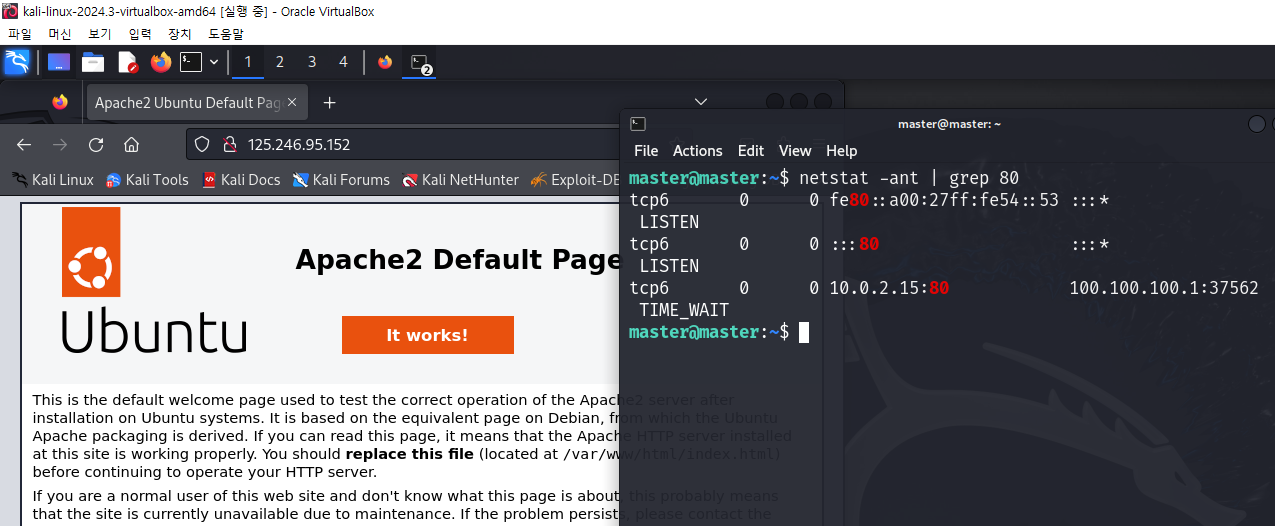Image resolution: width=1275 pixels, height=526 pixels.
Task: Open the terminal View menu
Action: coord(795,151)
